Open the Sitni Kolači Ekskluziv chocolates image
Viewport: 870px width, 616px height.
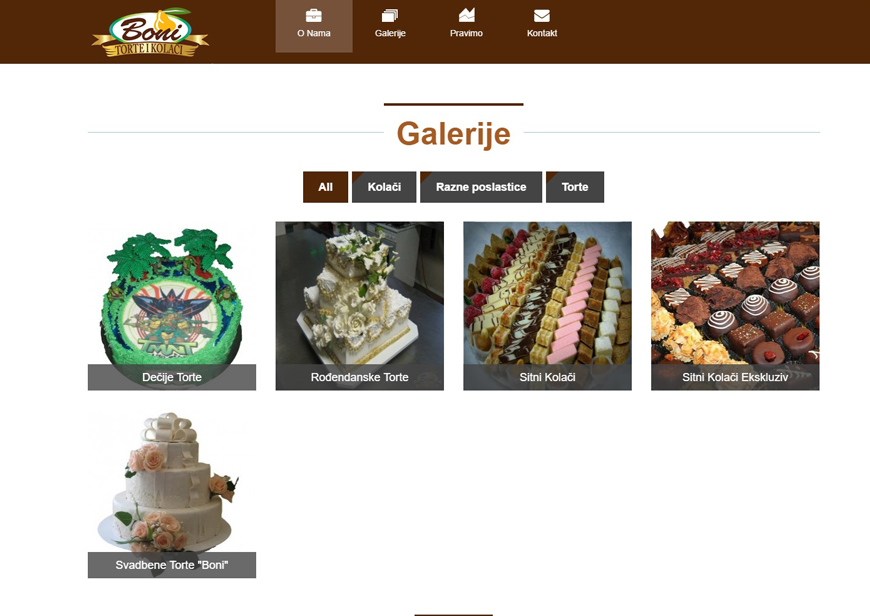point(735,306)
